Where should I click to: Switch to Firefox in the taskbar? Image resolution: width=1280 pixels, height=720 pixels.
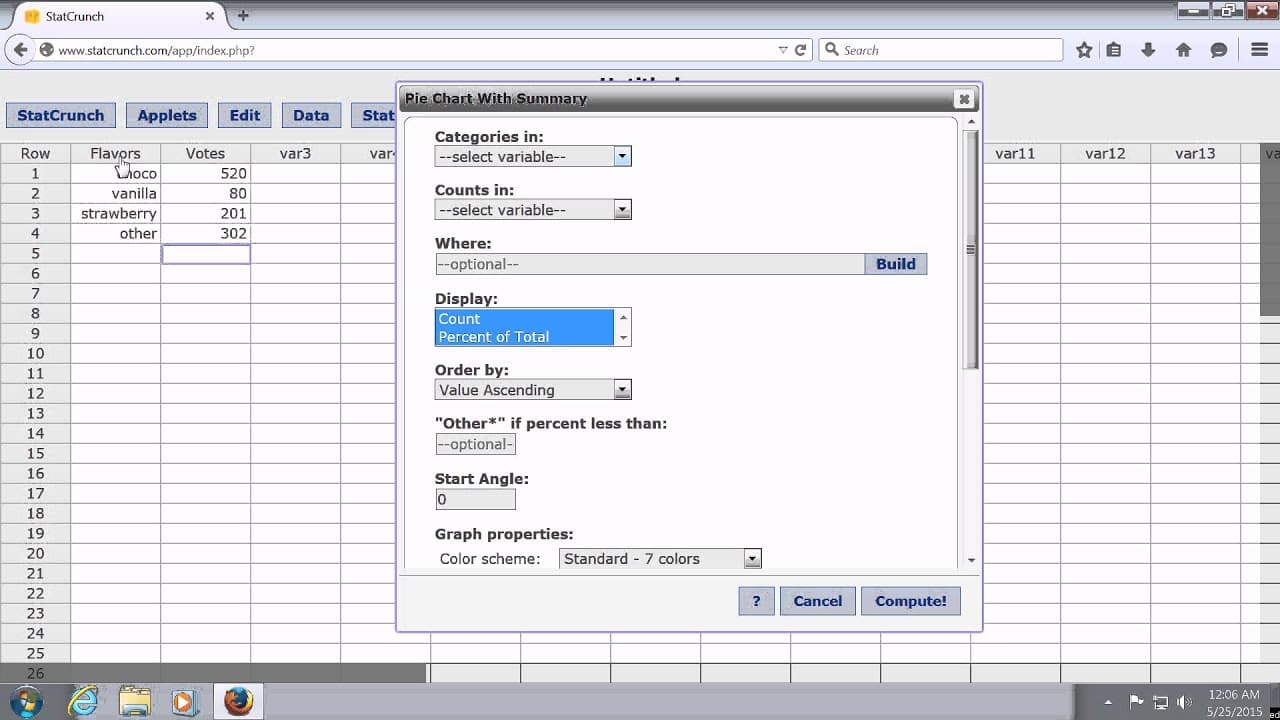[238, 701]
